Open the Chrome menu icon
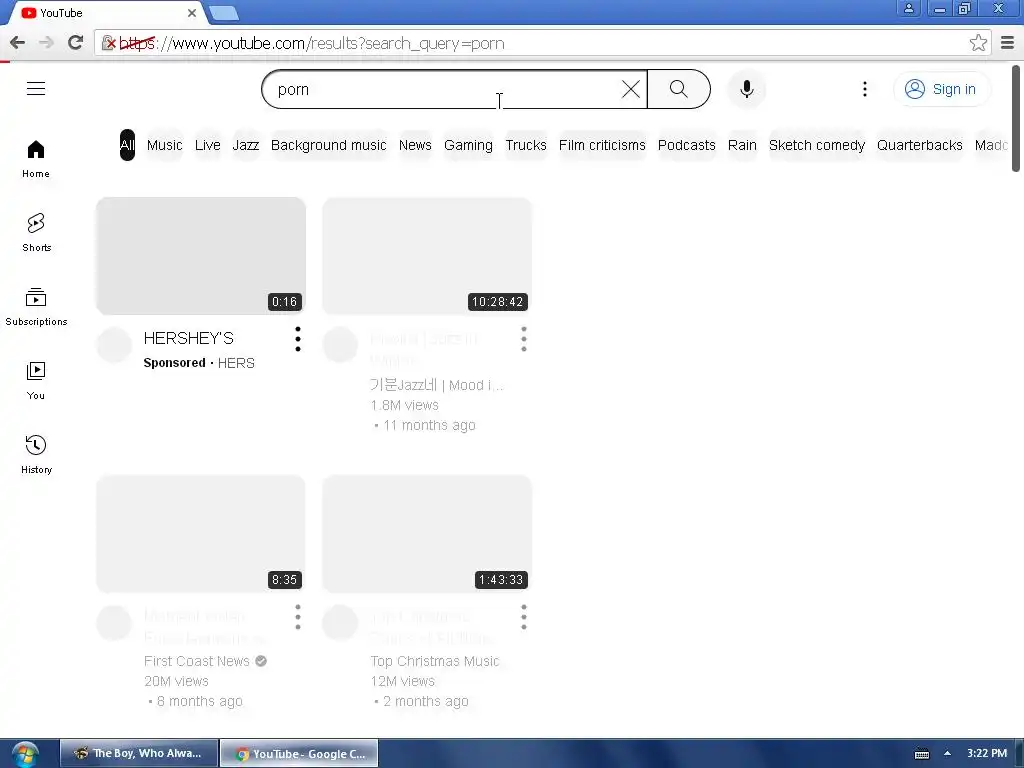Viewport: 1024px width, 768px height. (1008, 43)
